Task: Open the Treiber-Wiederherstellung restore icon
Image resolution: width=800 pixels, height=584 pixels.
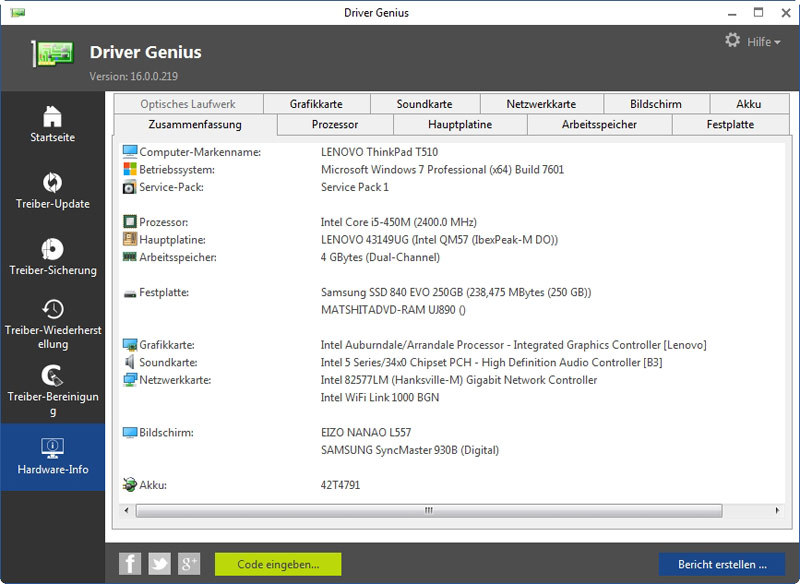Action: point(52,309)
